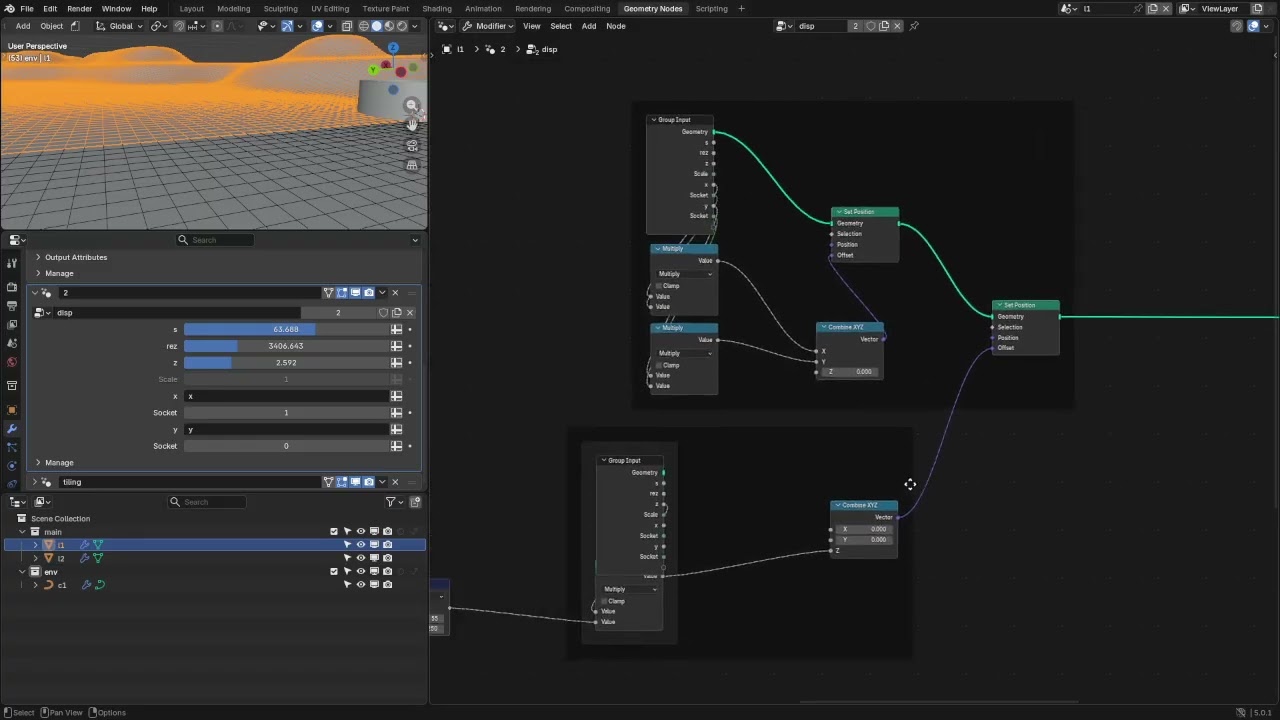Duplicate the disp node group in header
Screen dimensions: 1280x720
pos(884,26)
